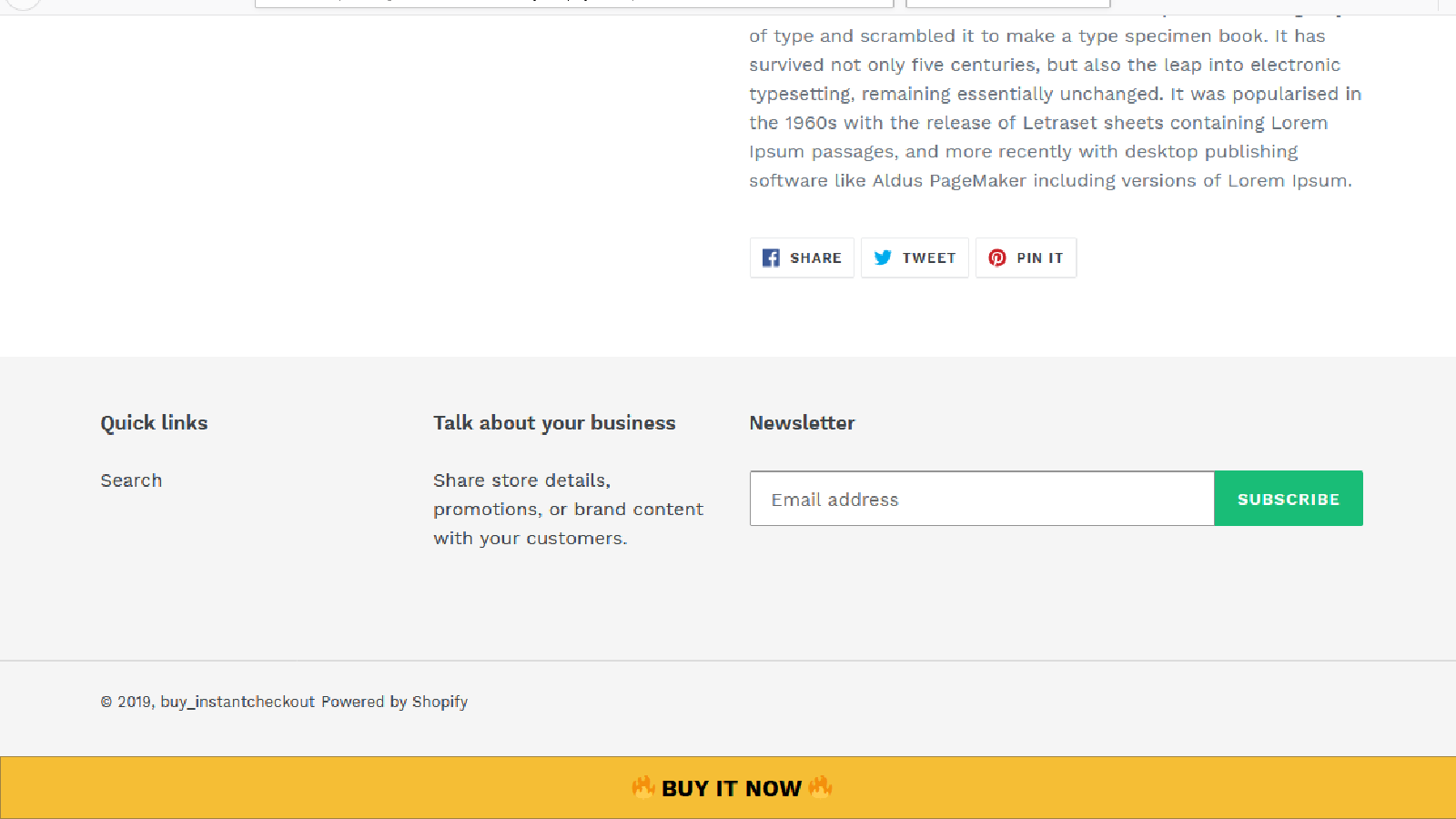Click the fire emoji left of BUY IT NOW
The image size is (1456, 819).
[643, 787]
